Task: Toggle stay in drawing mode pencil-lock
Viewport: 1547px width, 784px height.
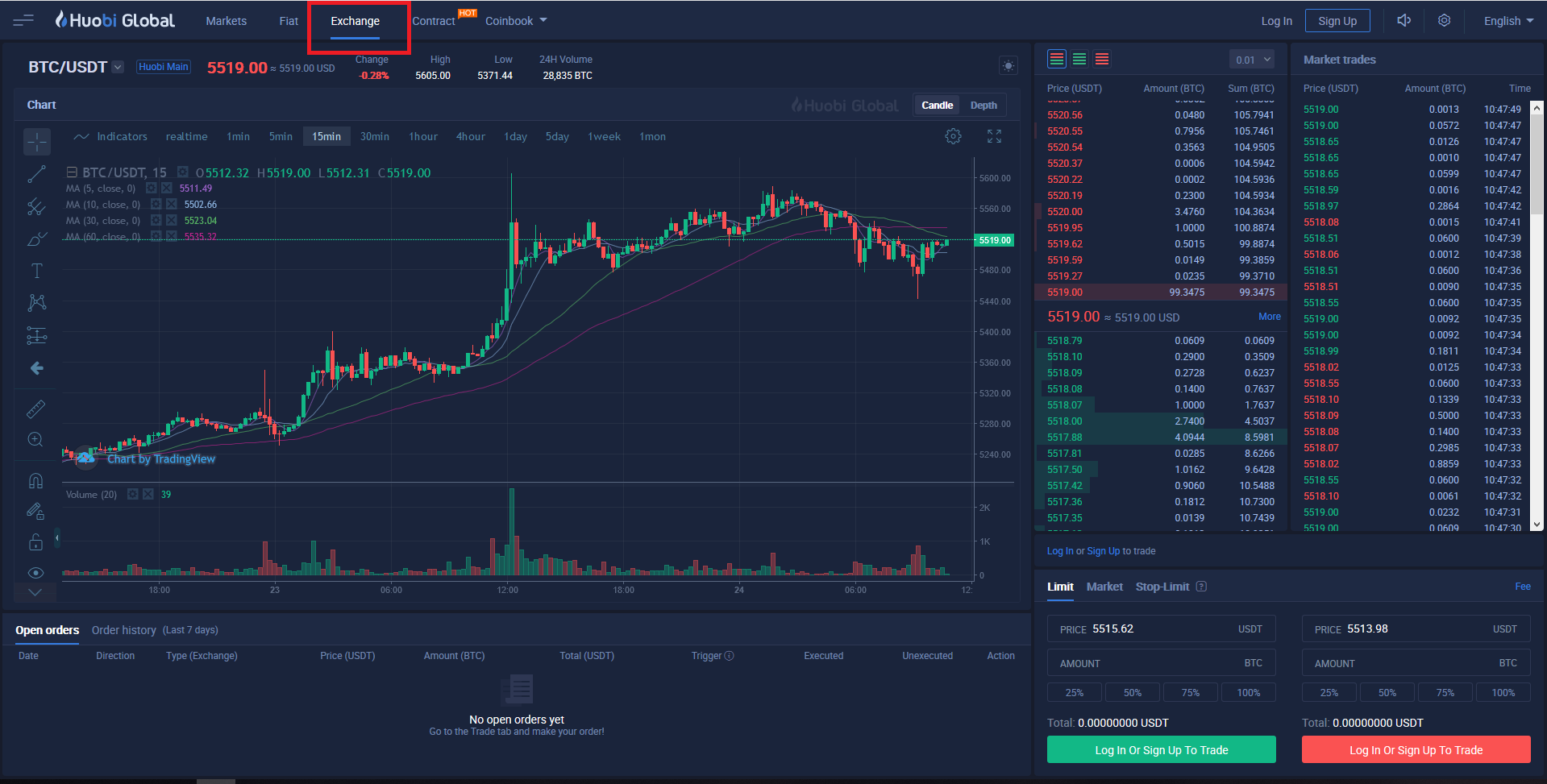Action: tap(36, 511)
